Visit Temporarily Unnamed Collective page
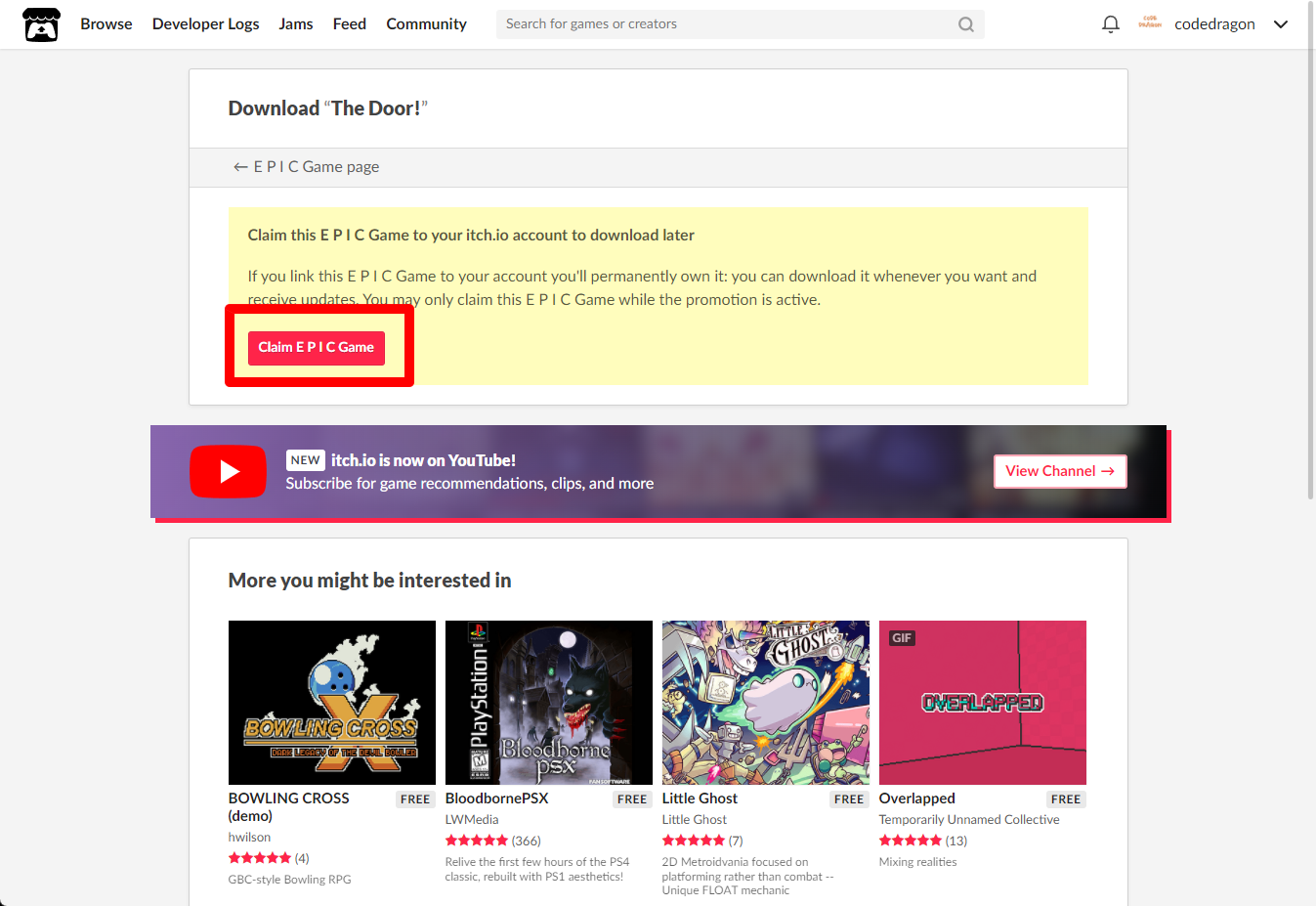The height and width of the screenshot is (906, 1316). pos(969,820)
